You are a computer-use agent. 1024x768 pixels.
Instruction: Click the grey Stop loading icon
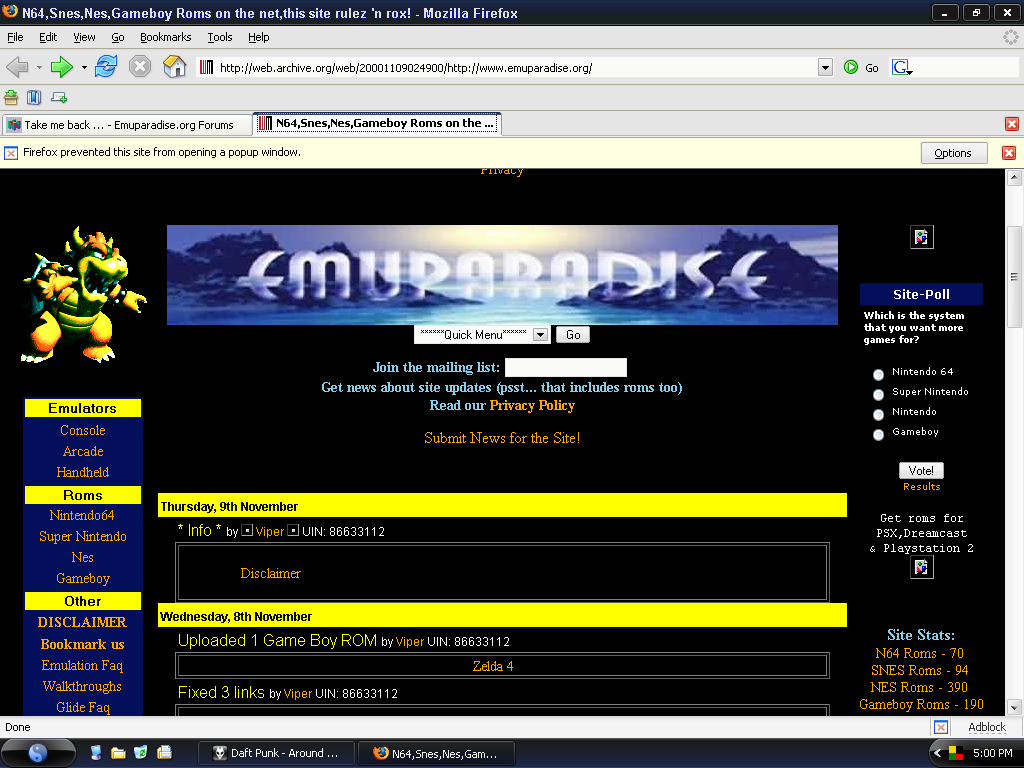[140, 67]
